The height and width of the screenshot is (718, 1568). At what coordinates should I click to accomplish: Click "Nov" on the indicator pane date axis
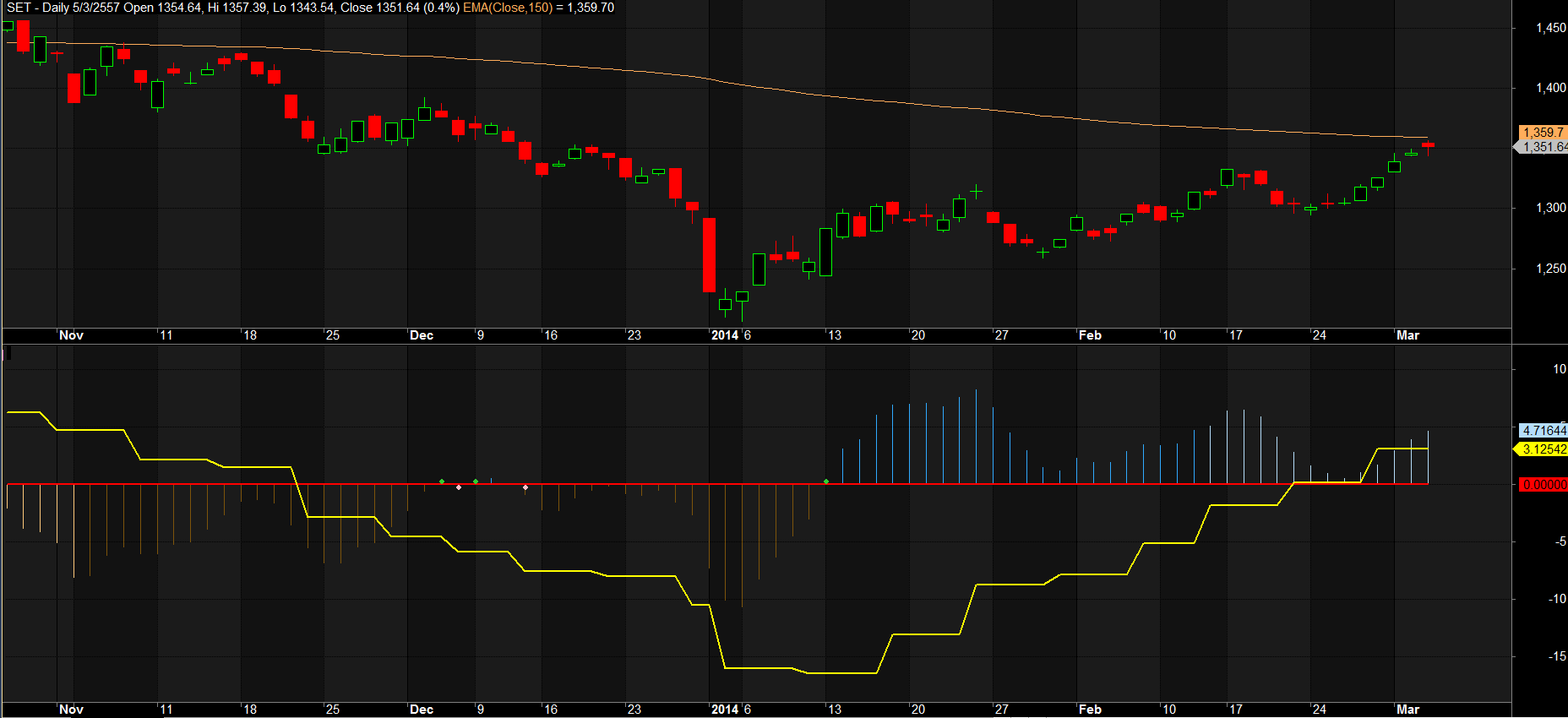tap(71, 710)
